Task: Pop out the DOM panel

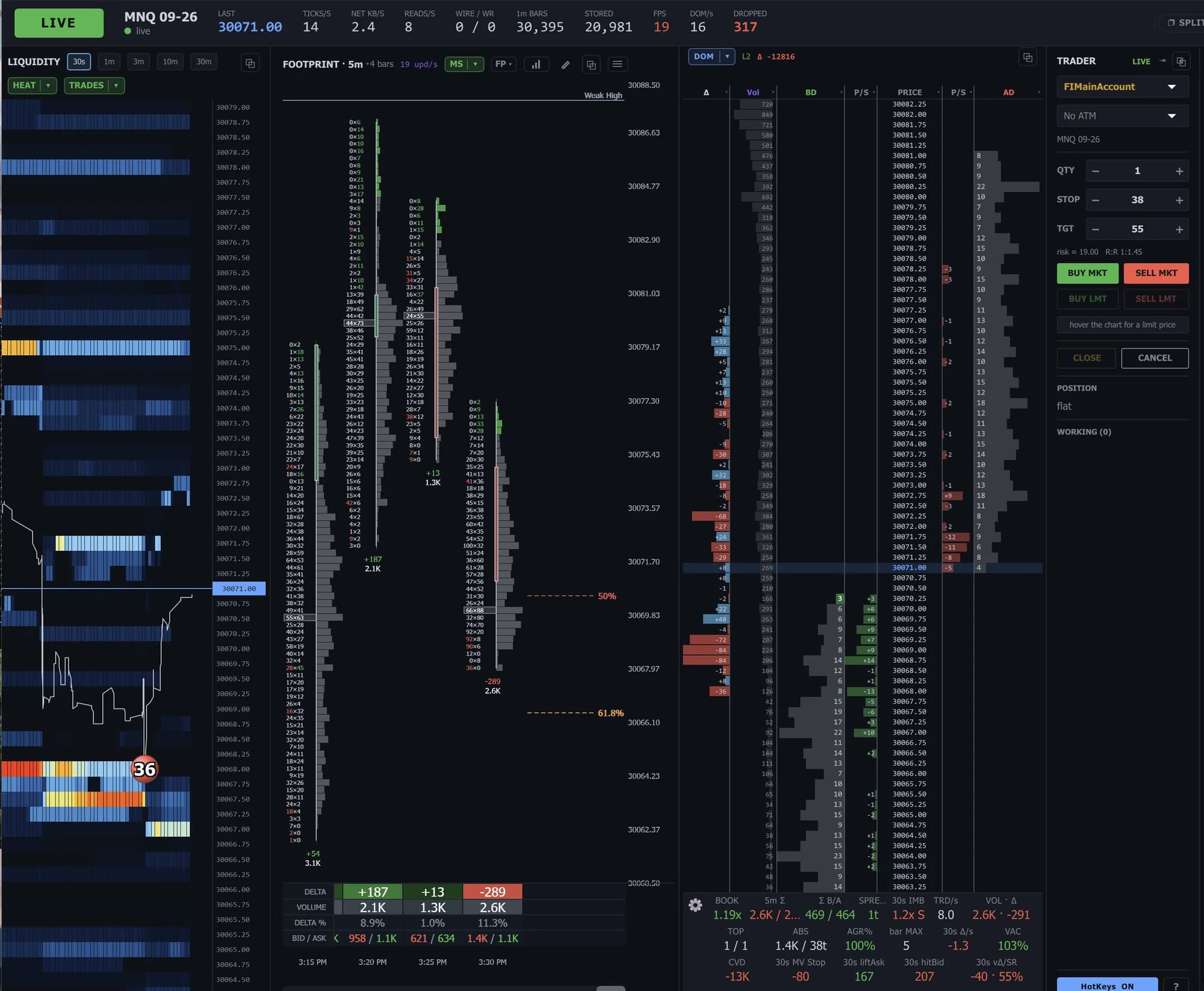Action: (x=1028, y=57)
